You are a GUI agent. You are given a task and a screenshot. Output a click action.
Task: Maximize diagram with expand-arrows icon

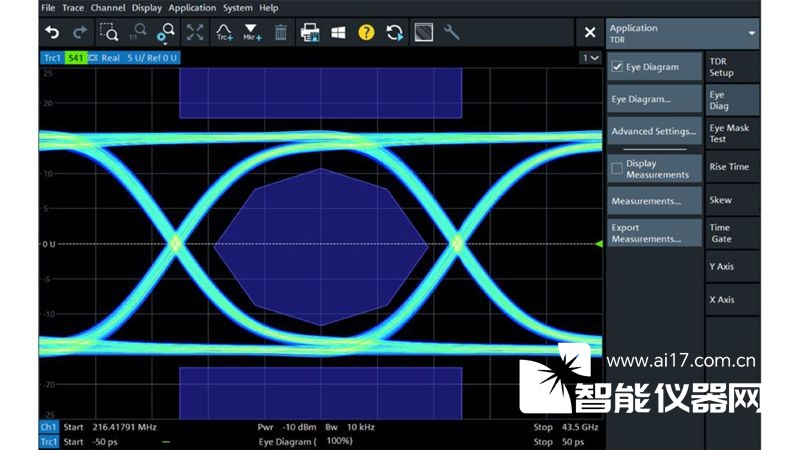pos(195,33)
